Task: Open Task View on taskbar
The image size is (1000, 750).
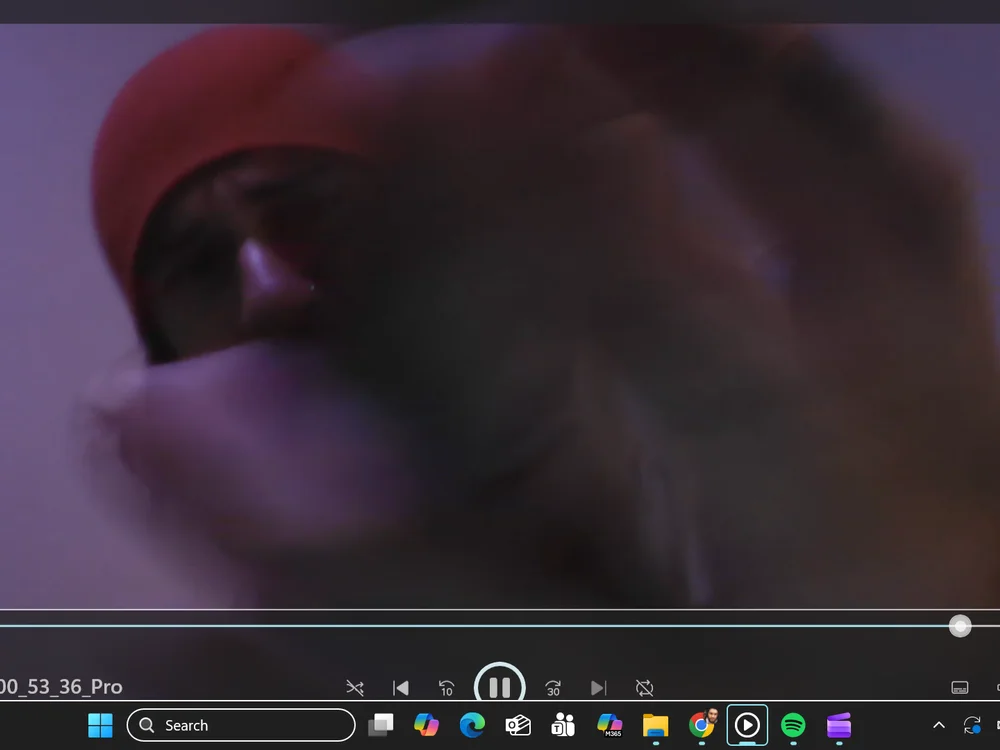Action: coord(381,725)
